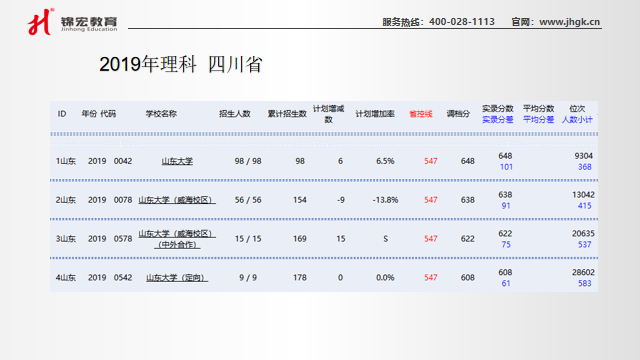Open the www.jhgk.cn website address
Viewport: 640px width, 360px height.
[569, 22]
